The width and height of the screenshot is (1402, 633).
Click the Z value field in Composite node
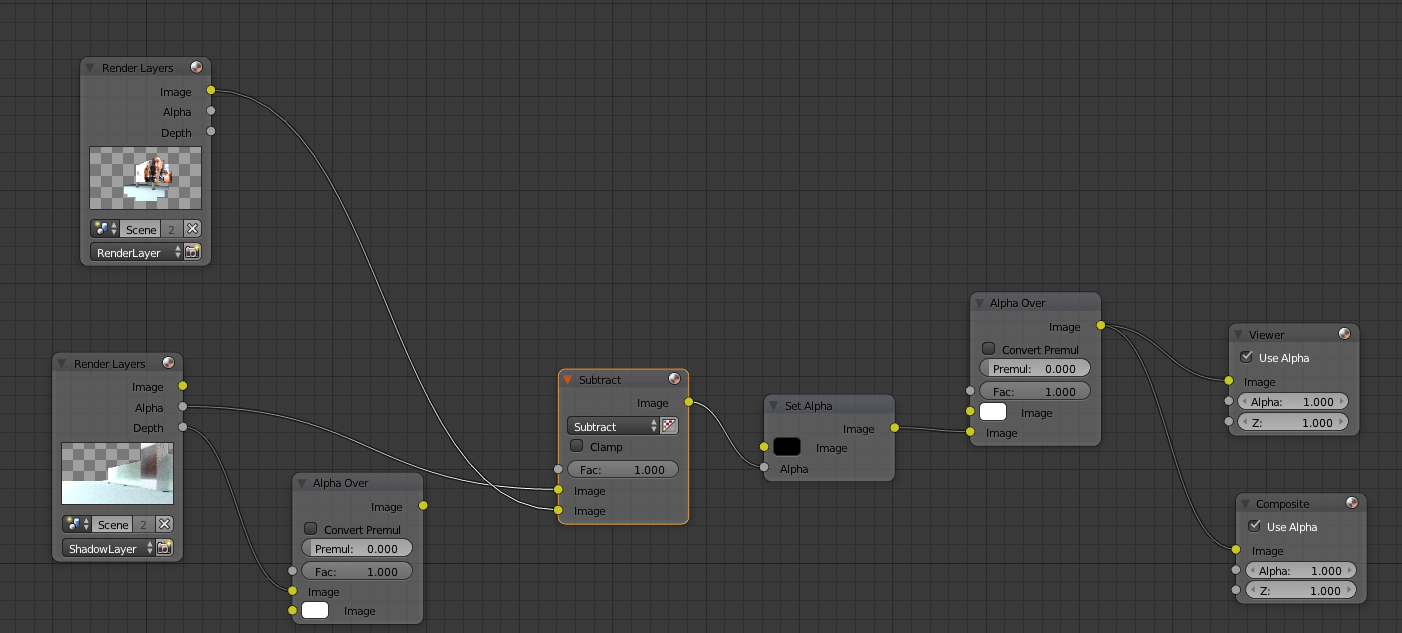tap(1301, 590)
